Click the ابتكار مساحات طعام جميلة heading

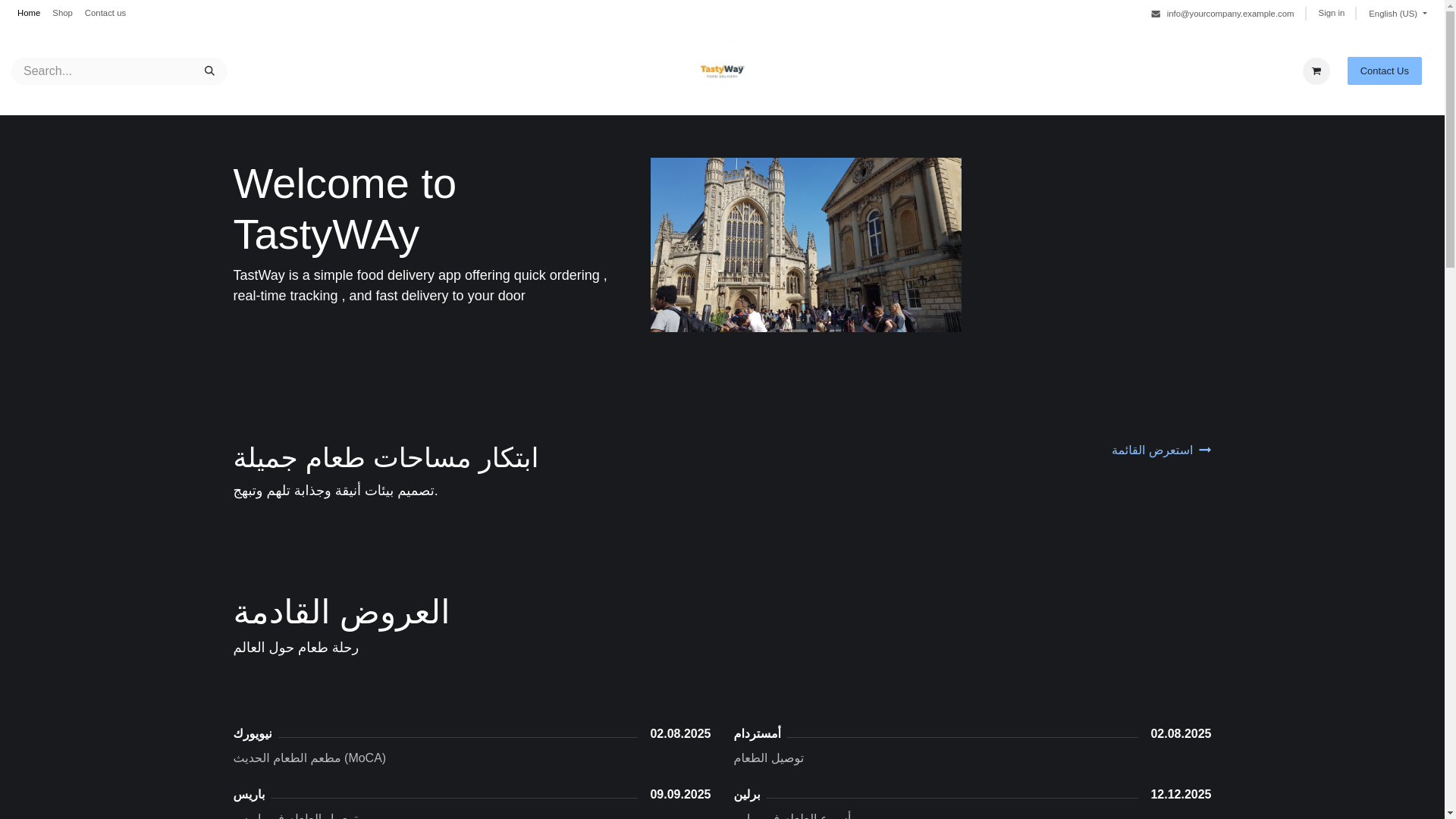385,458
